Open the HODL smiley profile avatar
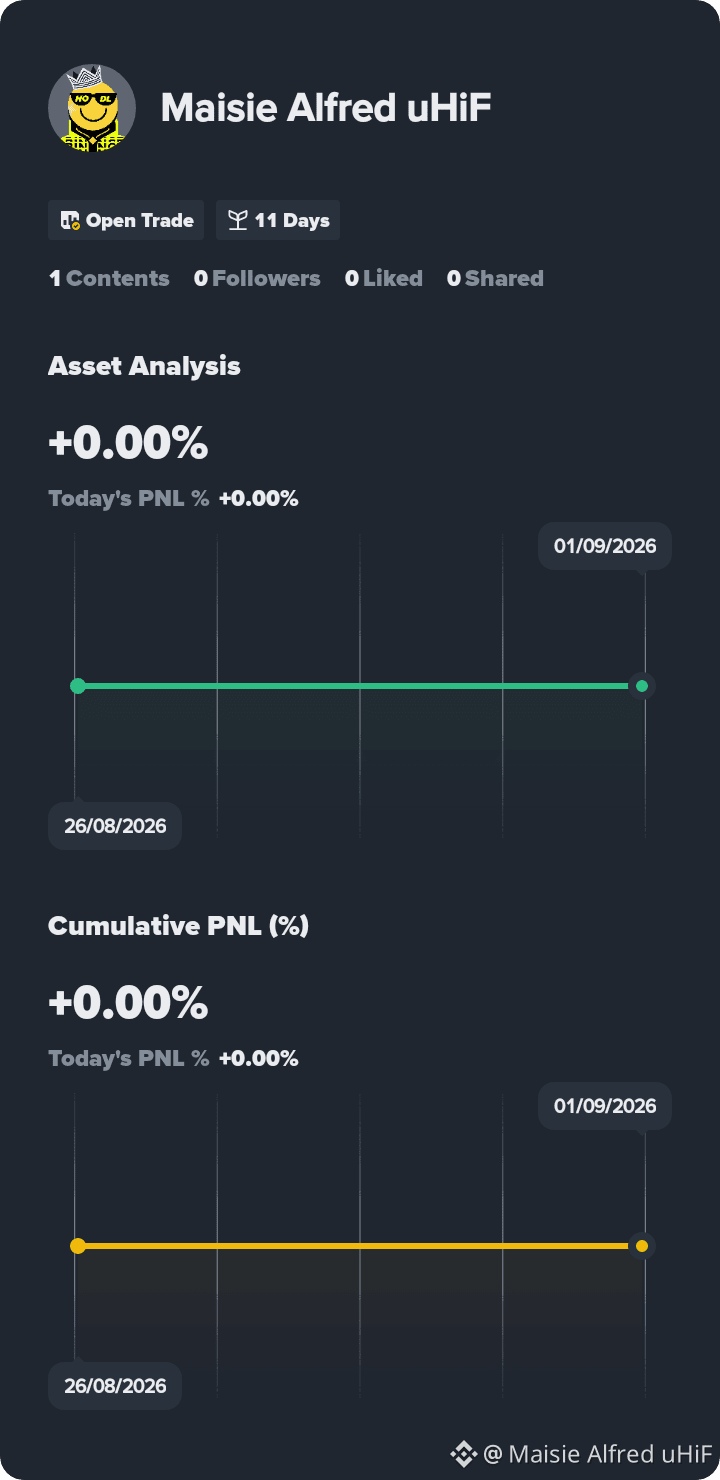Screen dimensions: 720x1480 point(92,108)
